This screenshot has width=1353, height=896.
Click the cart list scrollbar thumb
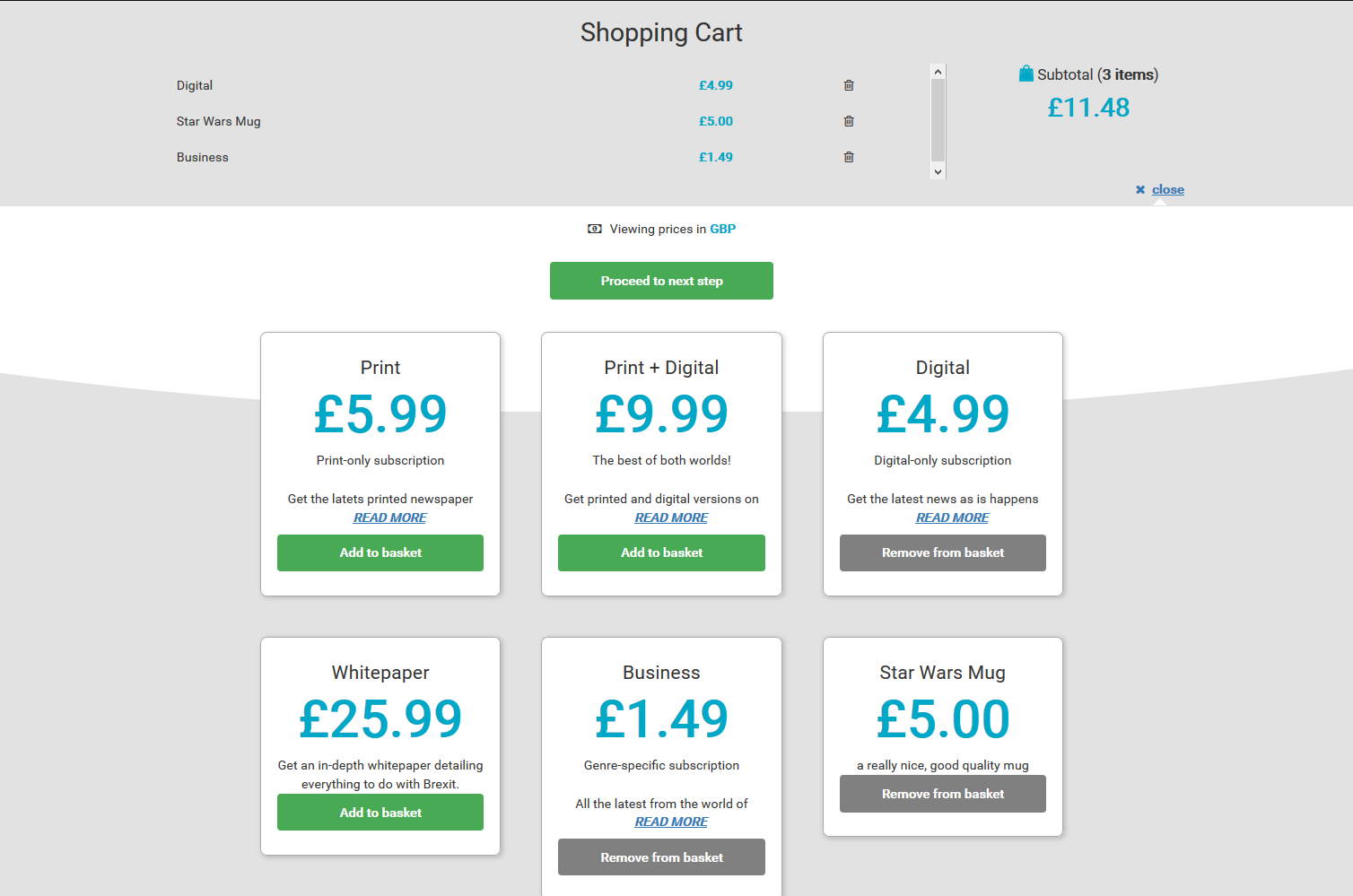pos(938,119)
